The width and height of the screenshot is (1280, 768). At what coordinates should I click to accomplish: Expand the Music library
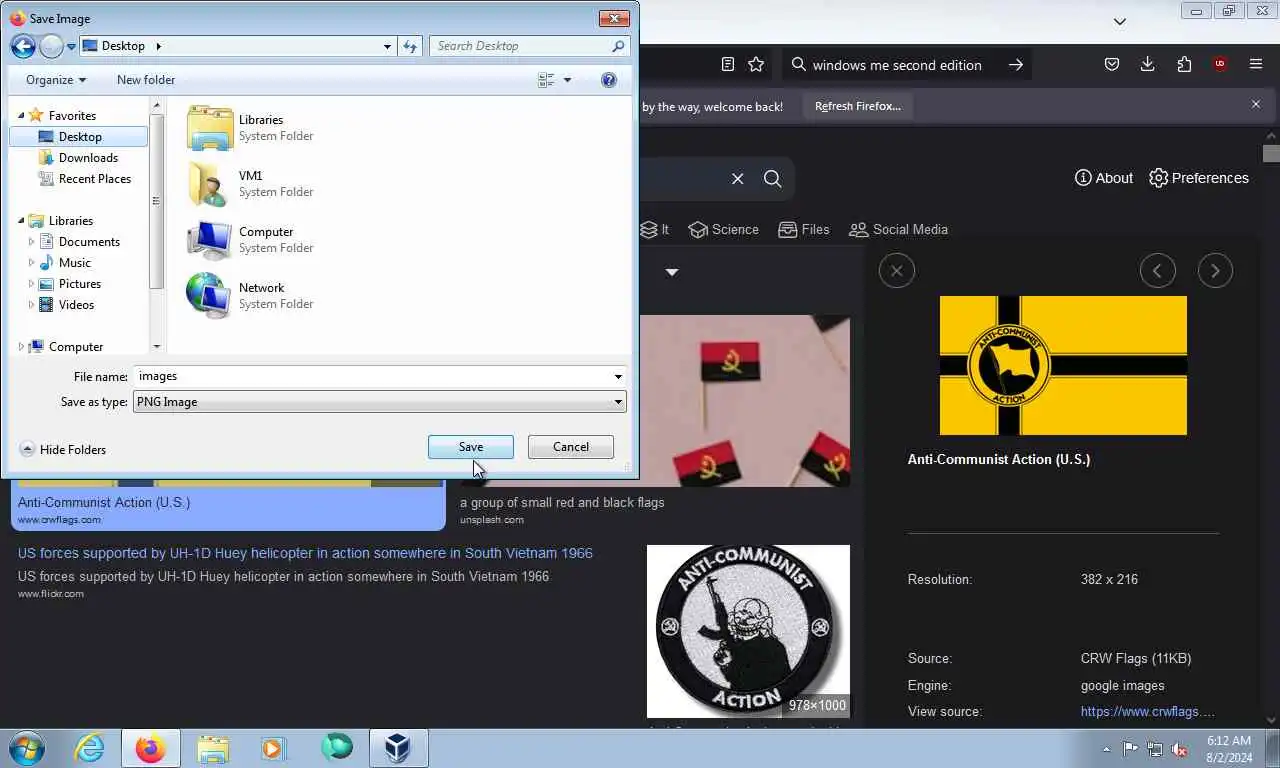[31, 263]
